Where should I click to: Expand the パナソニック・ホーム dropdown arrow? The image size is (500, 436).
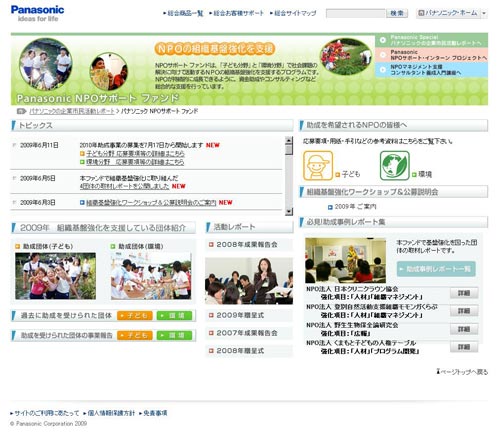click(484, 13)
